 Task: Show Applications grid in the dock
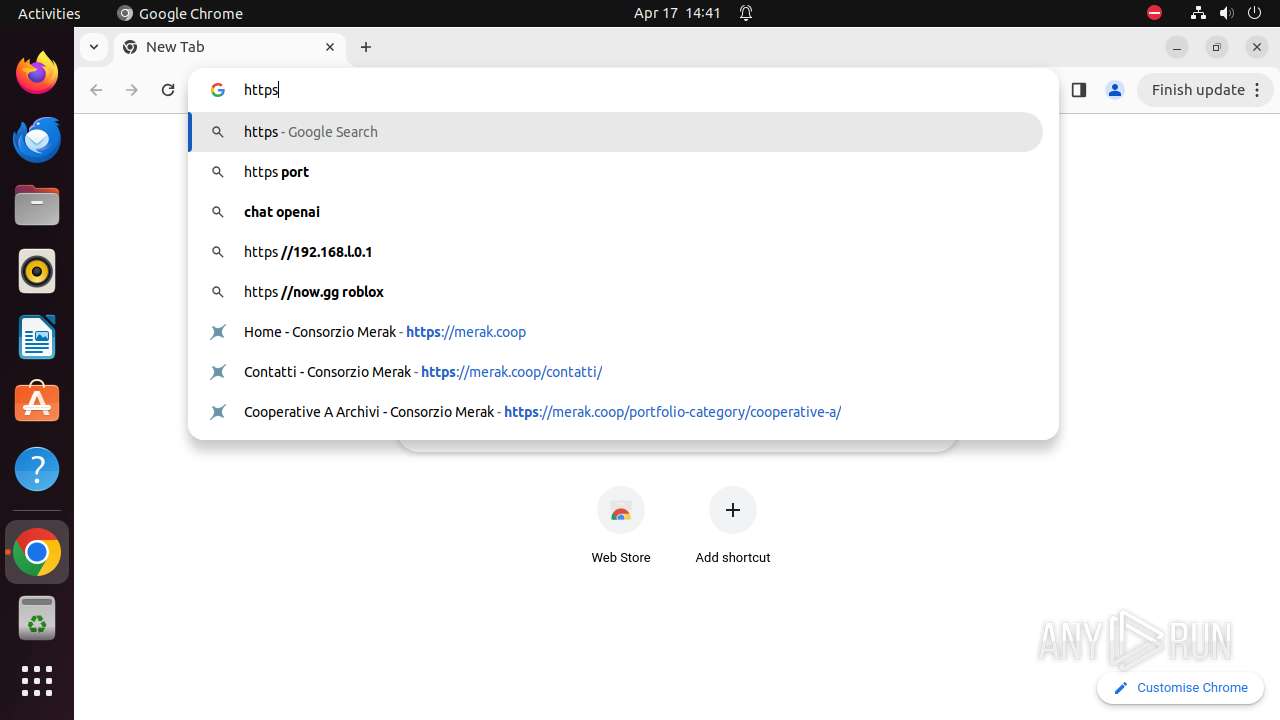(37, 681)
